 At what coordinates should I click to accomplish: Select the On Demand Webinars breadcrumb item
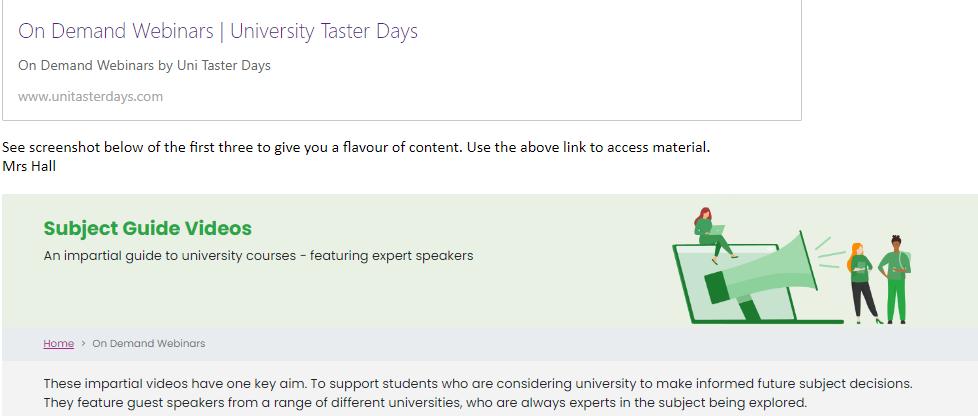[149, 344]
